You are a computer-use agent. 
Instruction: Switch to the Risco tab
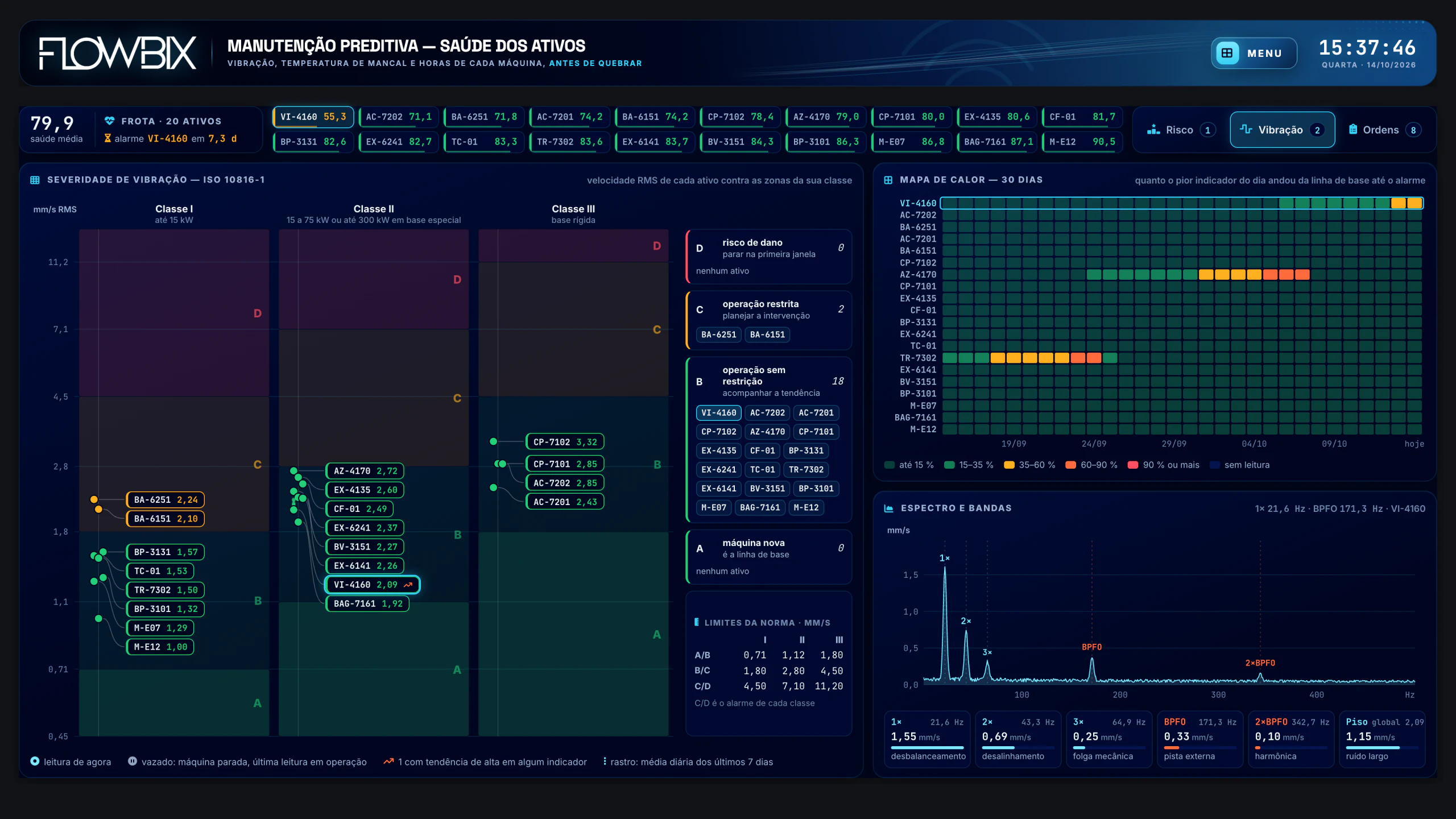point(1181,130)
